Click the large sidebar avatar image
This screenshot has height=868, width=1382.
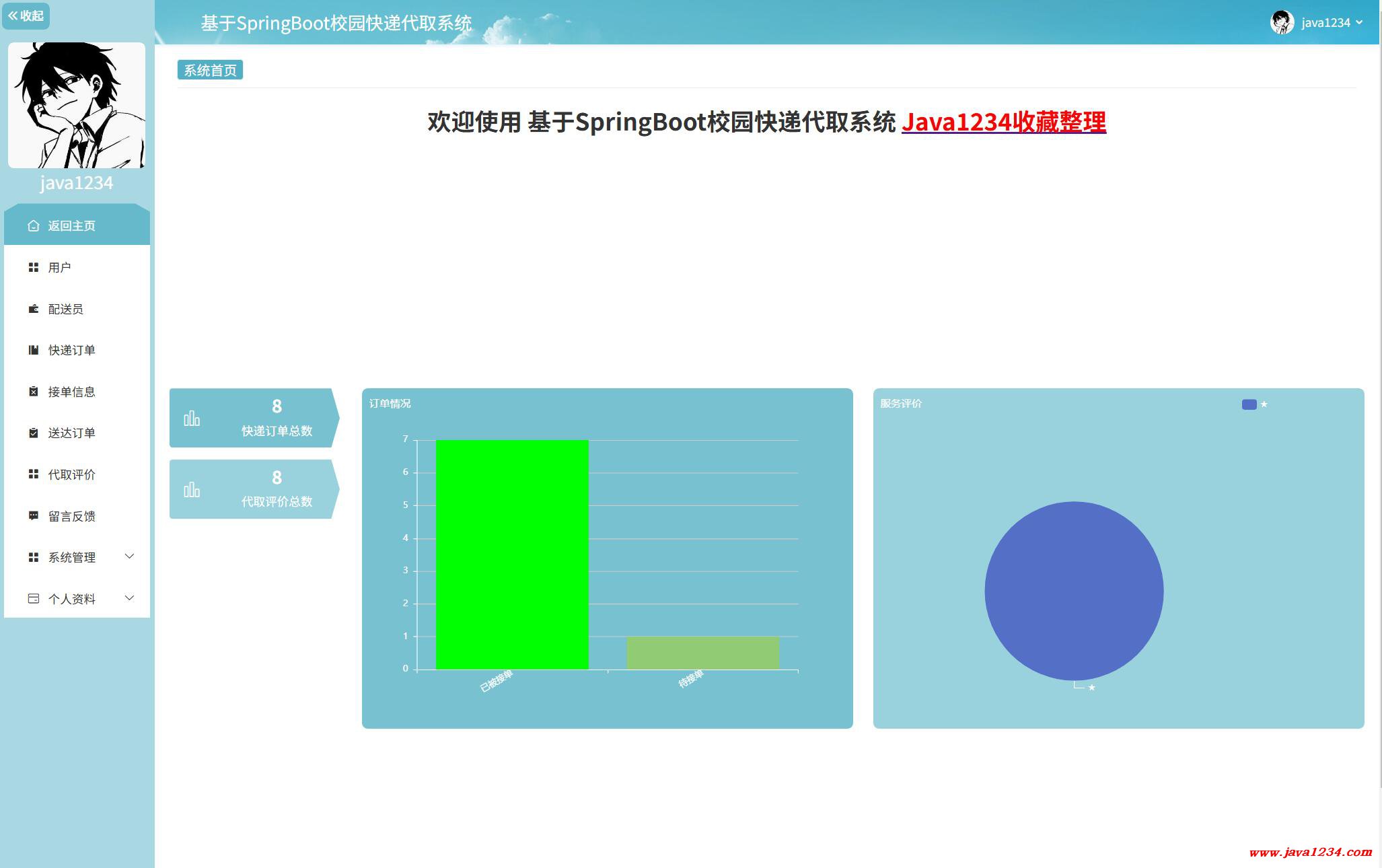coord(77,106)
